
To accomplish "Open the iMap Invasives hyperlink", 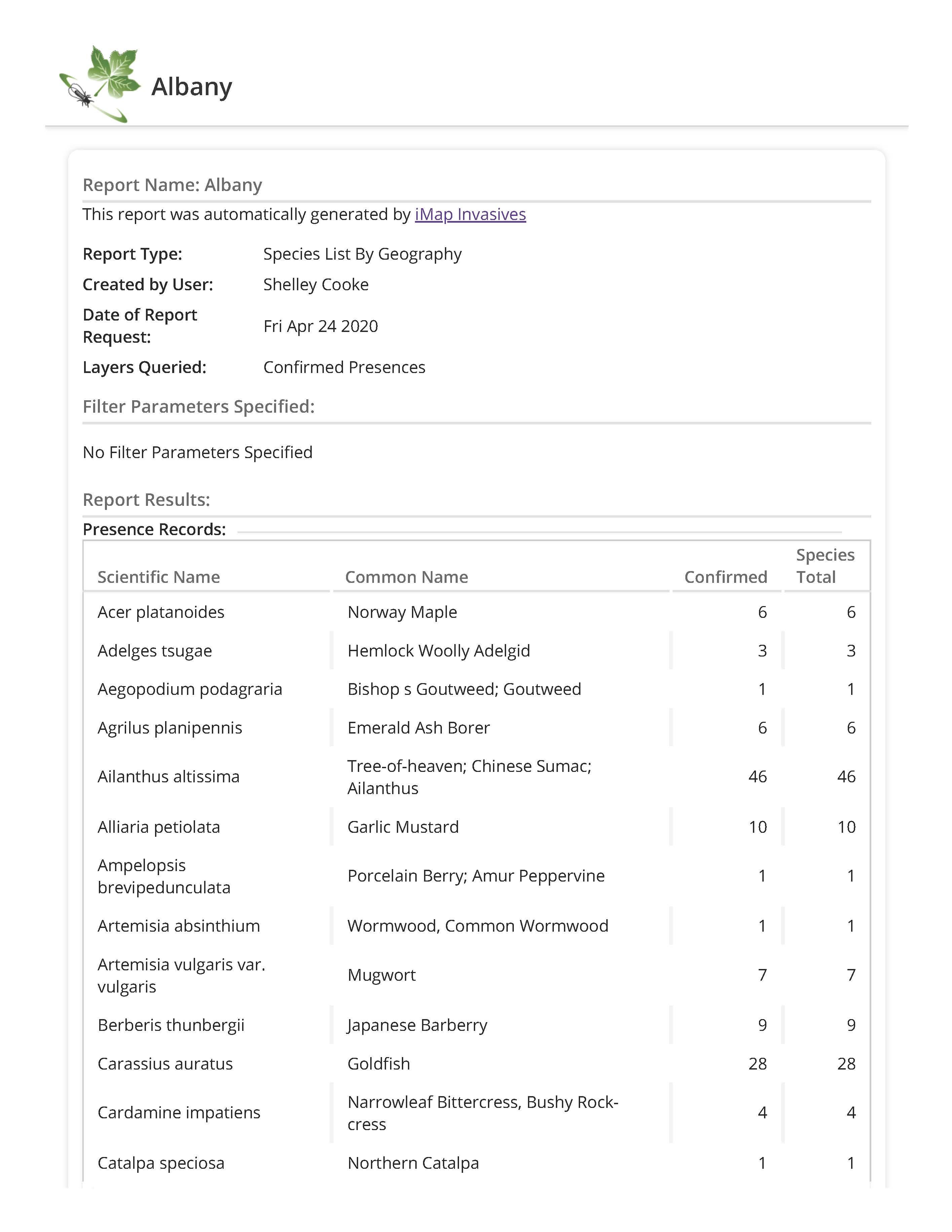I will pyautogui.click(x=470, y=214).
